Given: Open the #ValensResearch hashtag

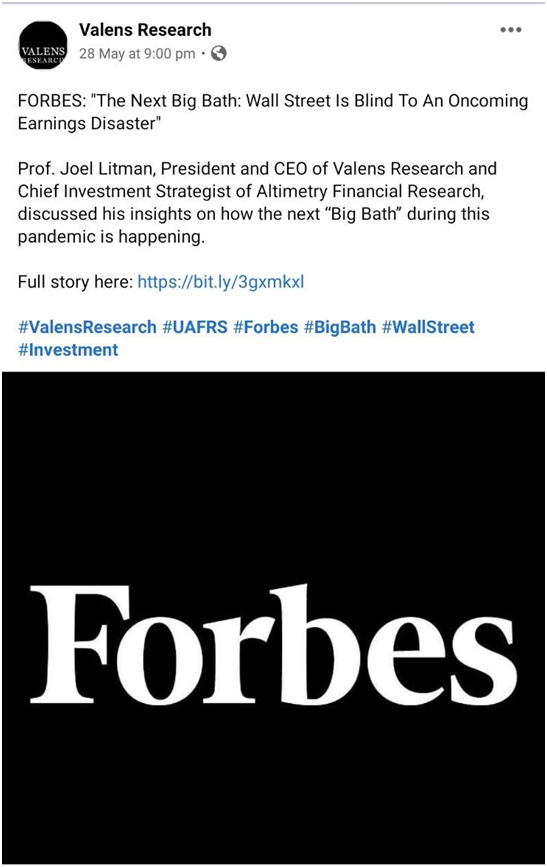Looking at the screenshot, I should (87, 327).
